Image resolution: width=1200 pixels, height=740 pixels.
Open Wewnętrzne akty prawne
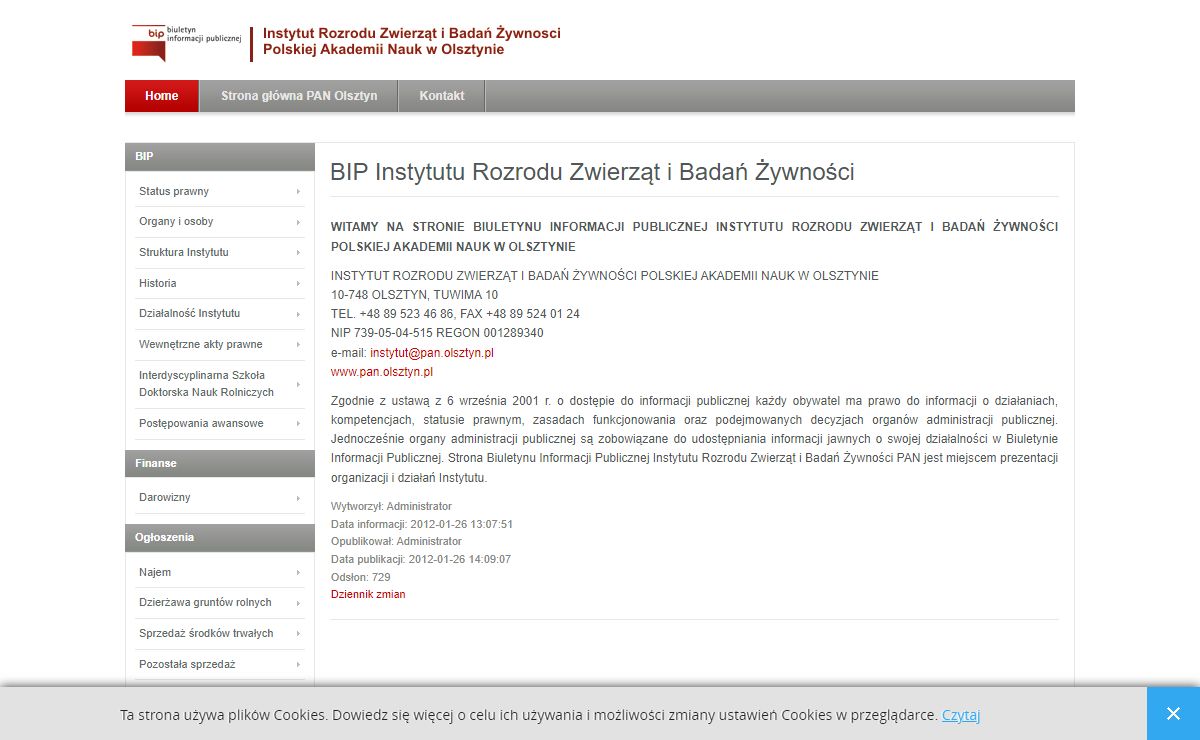pos(220,344)
